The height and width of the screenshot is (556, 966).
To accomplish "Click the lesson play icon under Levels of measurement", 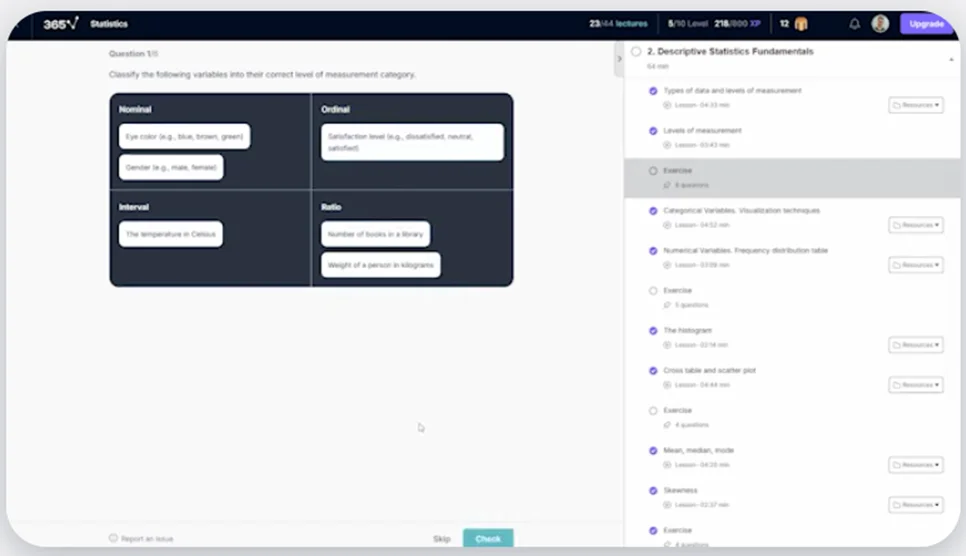I will click(667, 145).
